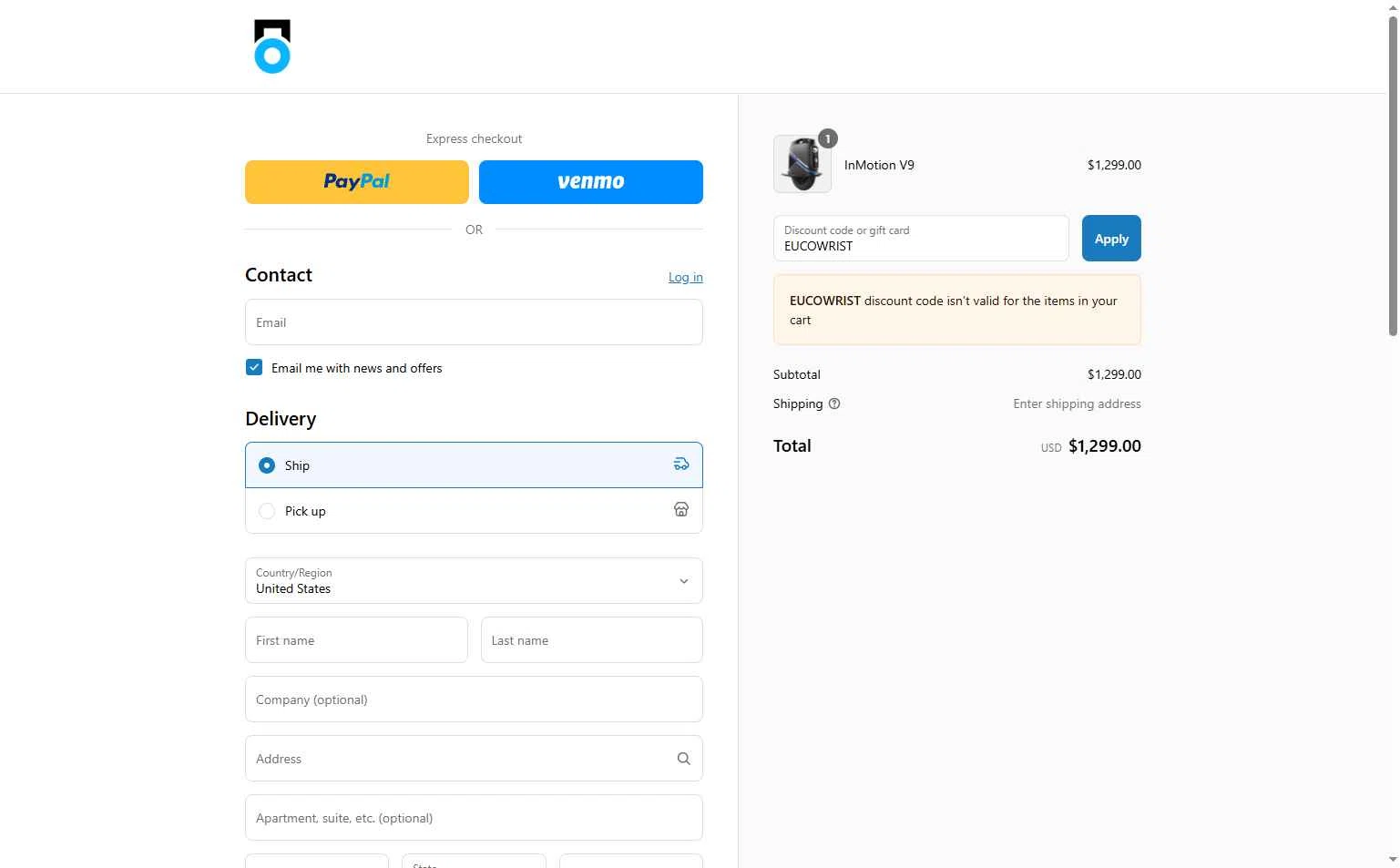Click the Discount code or gift card field
The image size is (1400, 868).
921,239
